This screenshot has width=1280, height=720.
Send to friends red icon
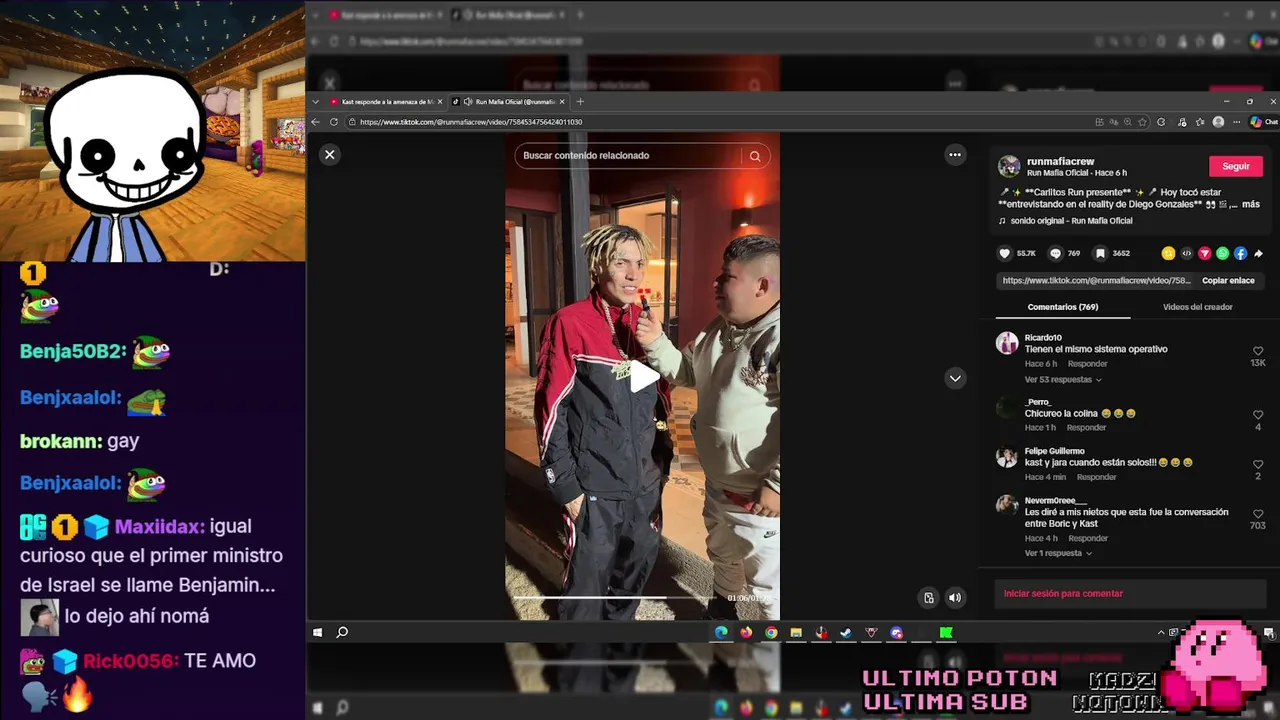point(1204,254)
